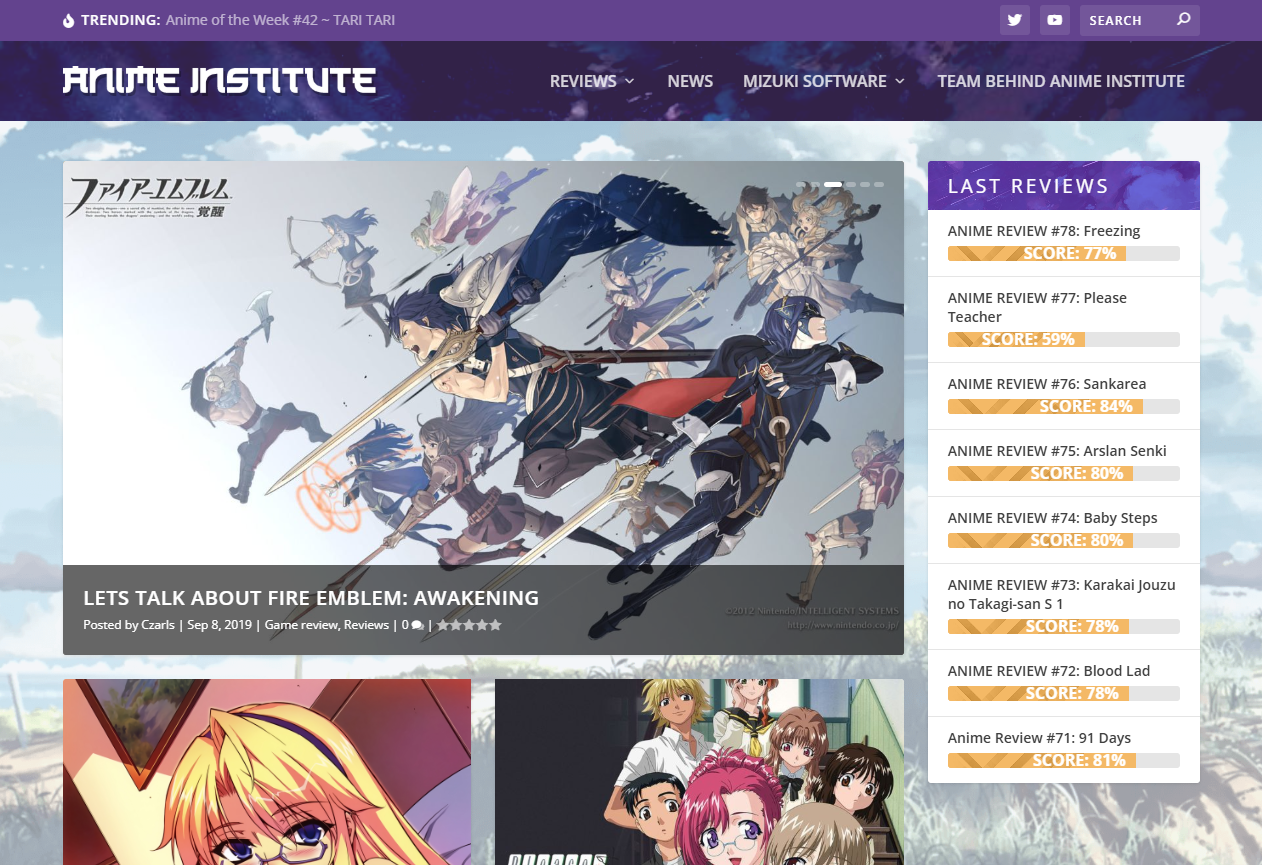
Task: Open Anime Review #77: Please Teacher
Action: [x=1037, y=307]
